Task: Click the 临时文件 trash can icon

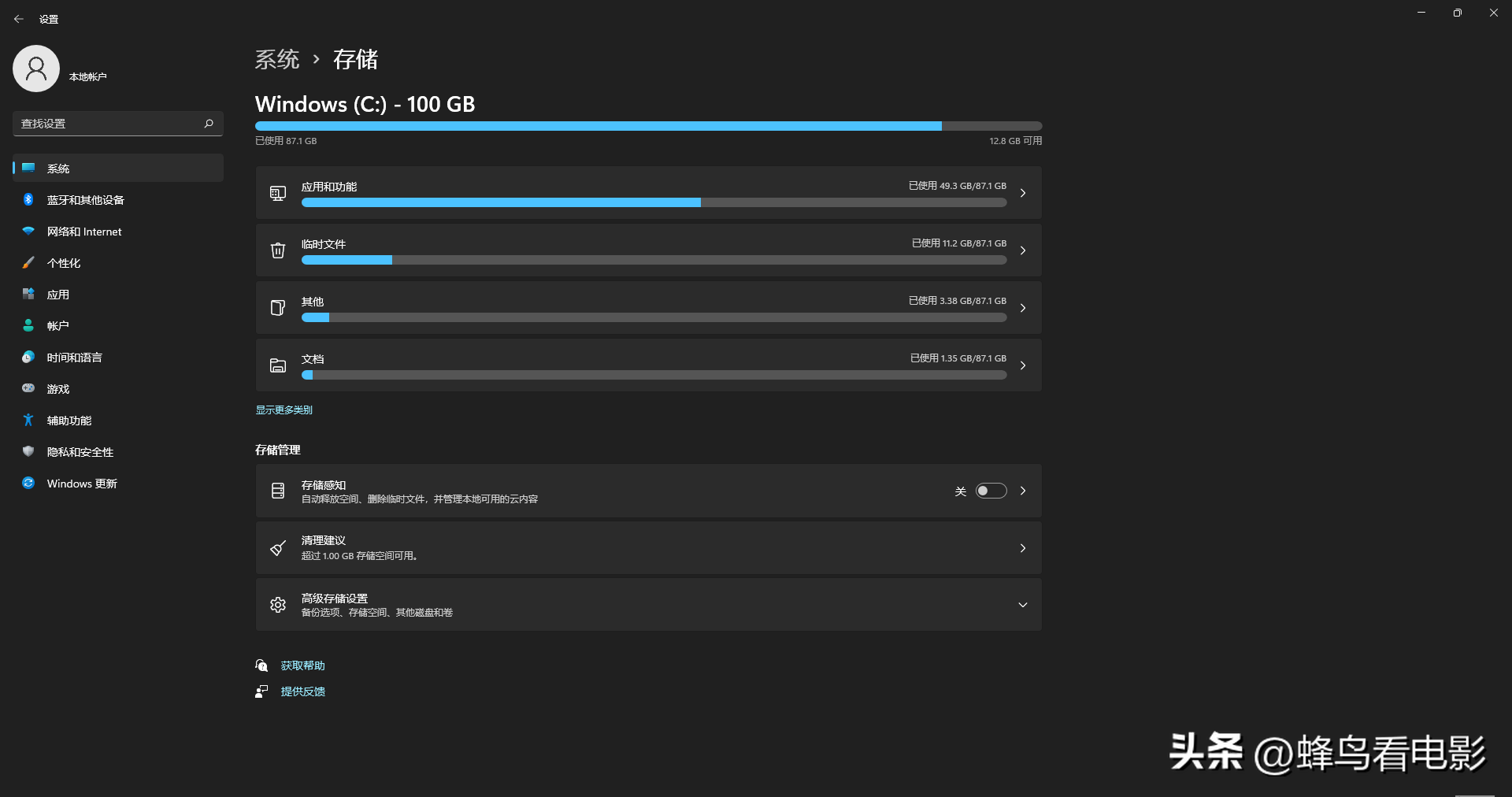Action: coord(278,250)
